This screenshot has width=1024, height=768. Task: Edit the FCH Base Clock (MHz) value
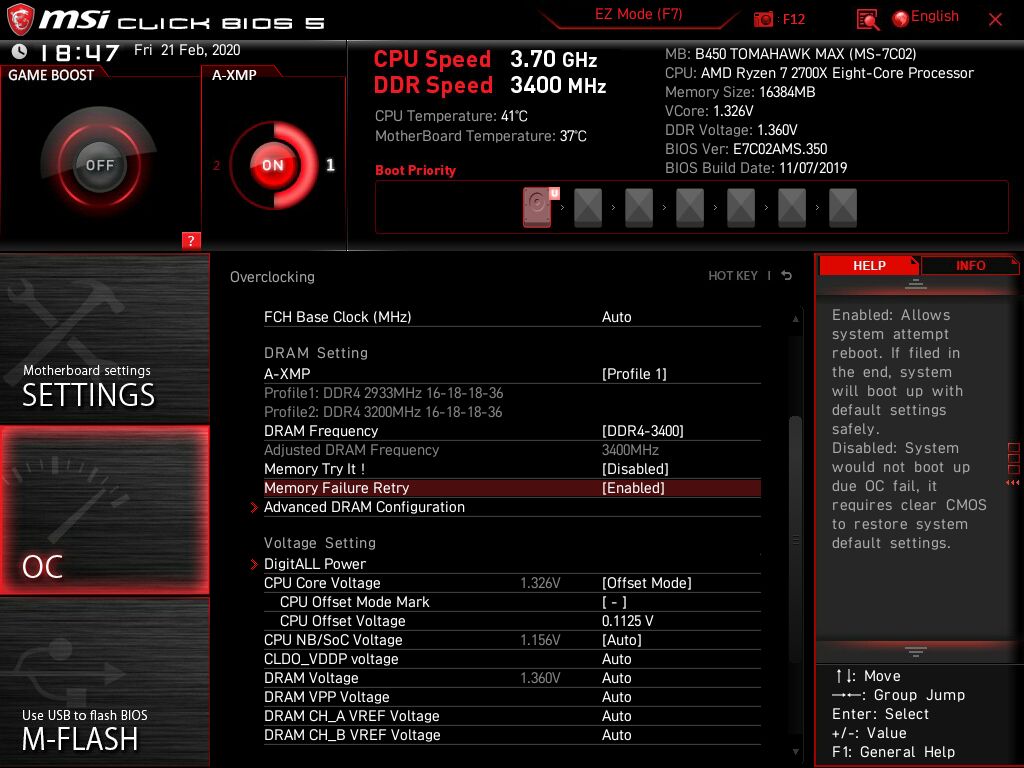[x=616, y=317]
